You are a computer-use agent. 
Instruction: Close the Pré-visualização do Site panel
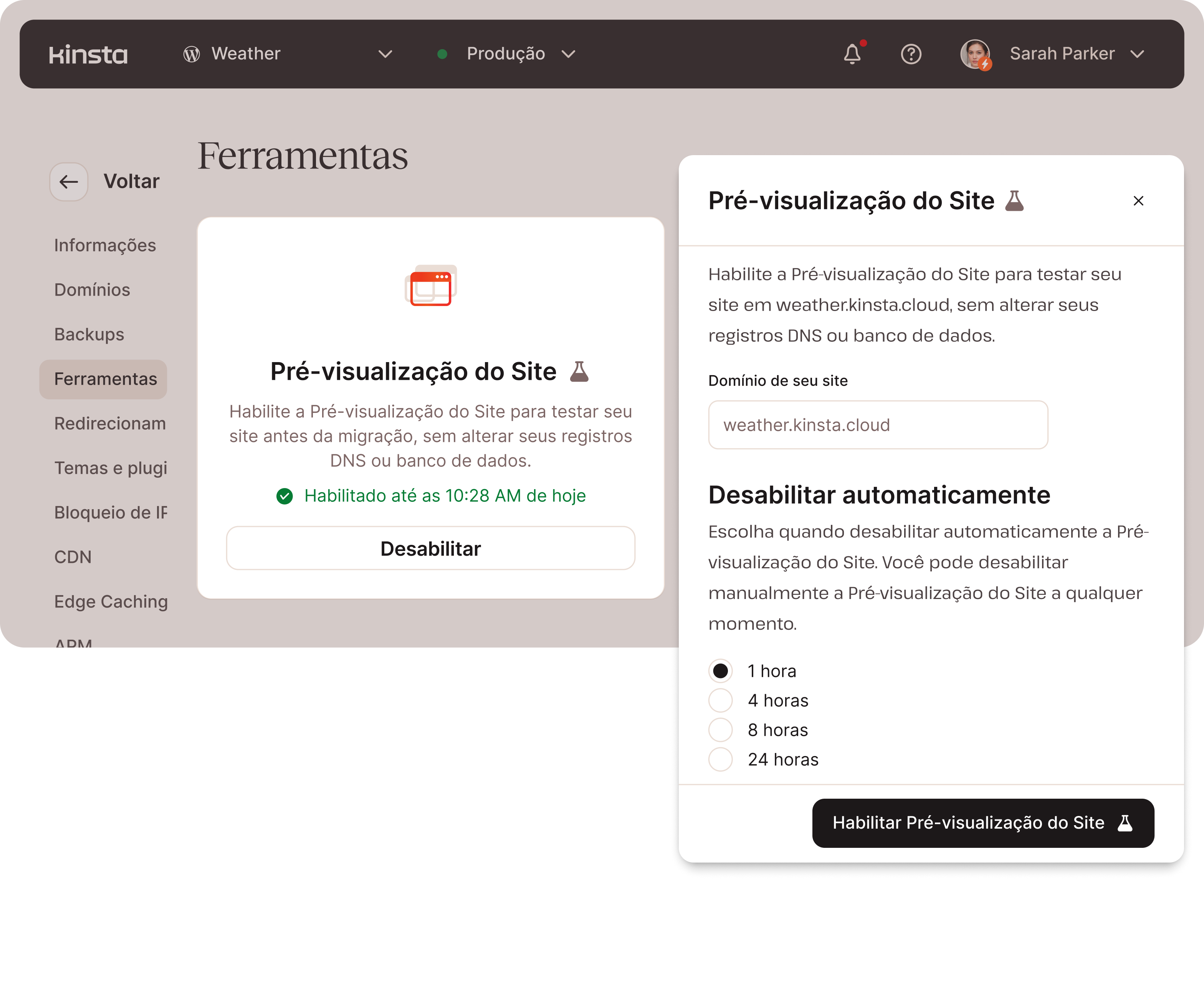click(x=1138, y=201)
